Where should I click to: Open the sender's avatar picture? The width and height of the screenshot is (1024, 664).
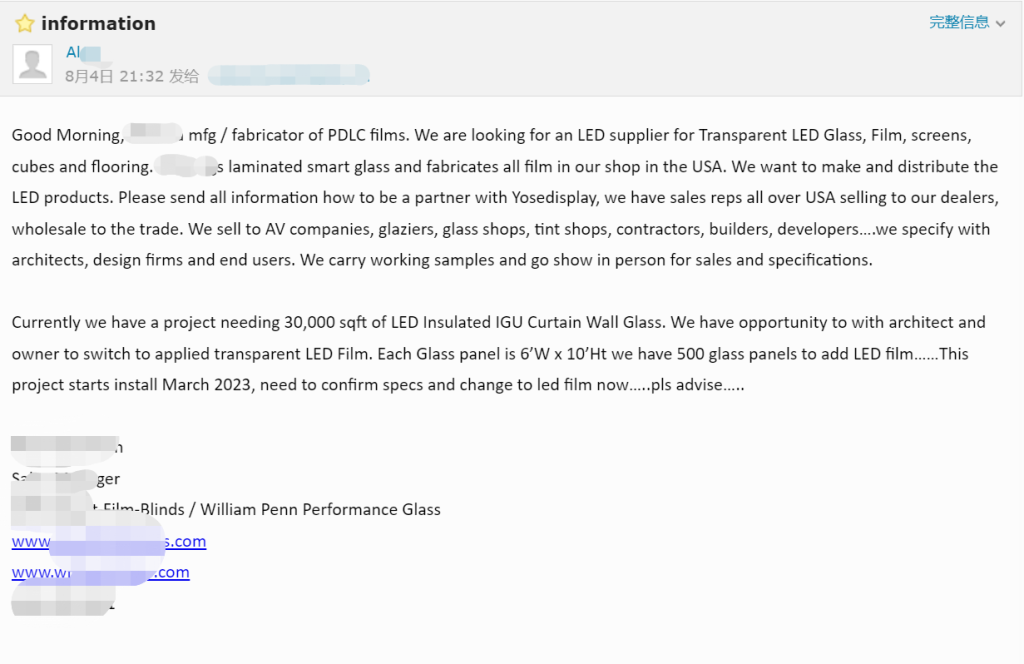coord(33,64)
